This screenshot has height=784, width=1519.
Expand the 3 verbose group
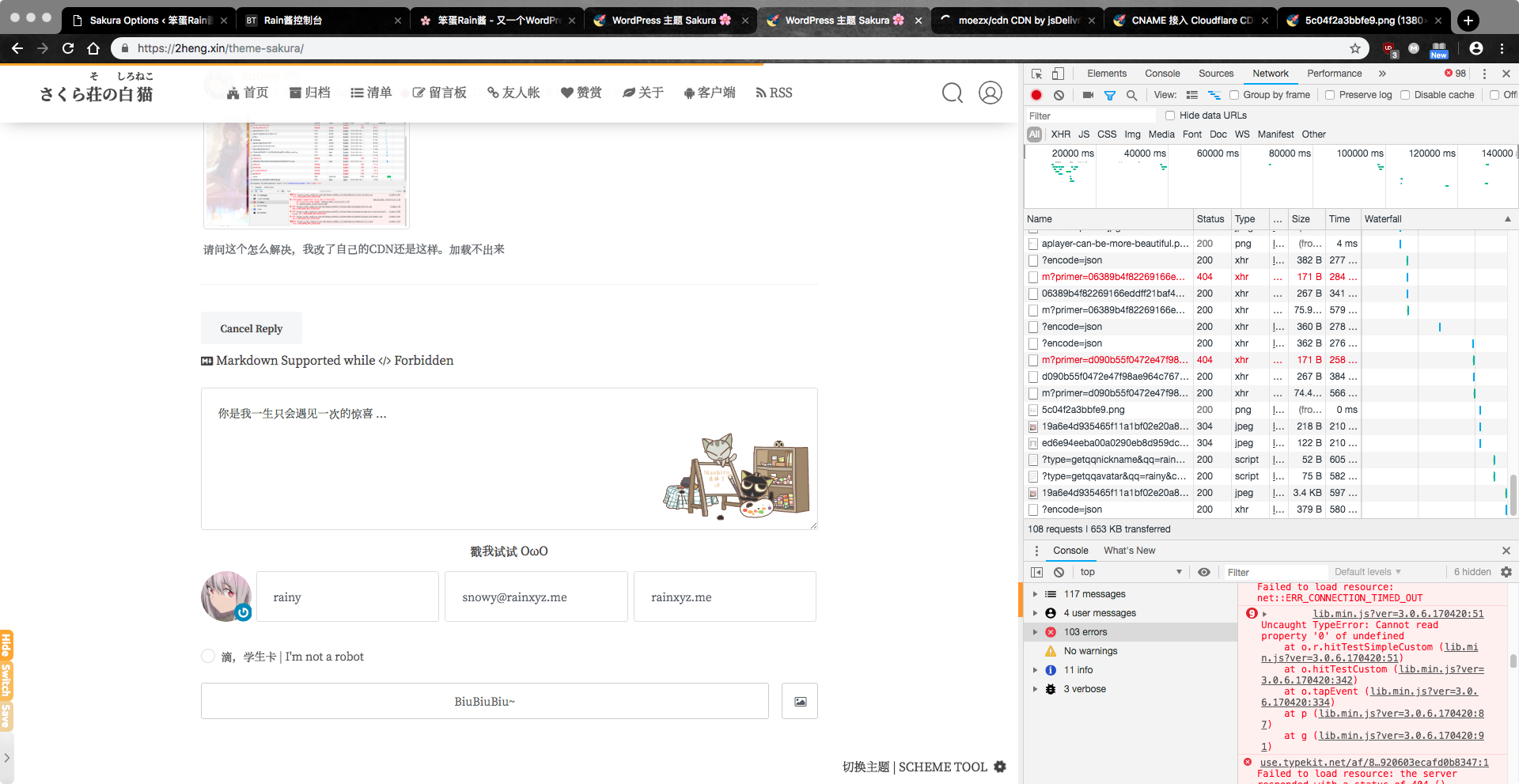1035,689
